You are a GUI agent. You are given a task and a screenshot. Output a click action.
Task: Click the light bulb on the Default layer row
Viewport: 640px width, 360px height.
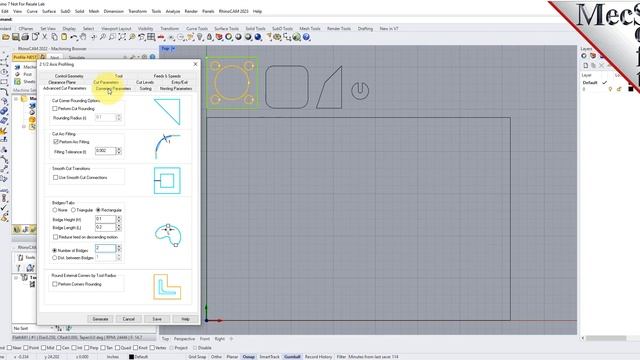pos(610,89)
